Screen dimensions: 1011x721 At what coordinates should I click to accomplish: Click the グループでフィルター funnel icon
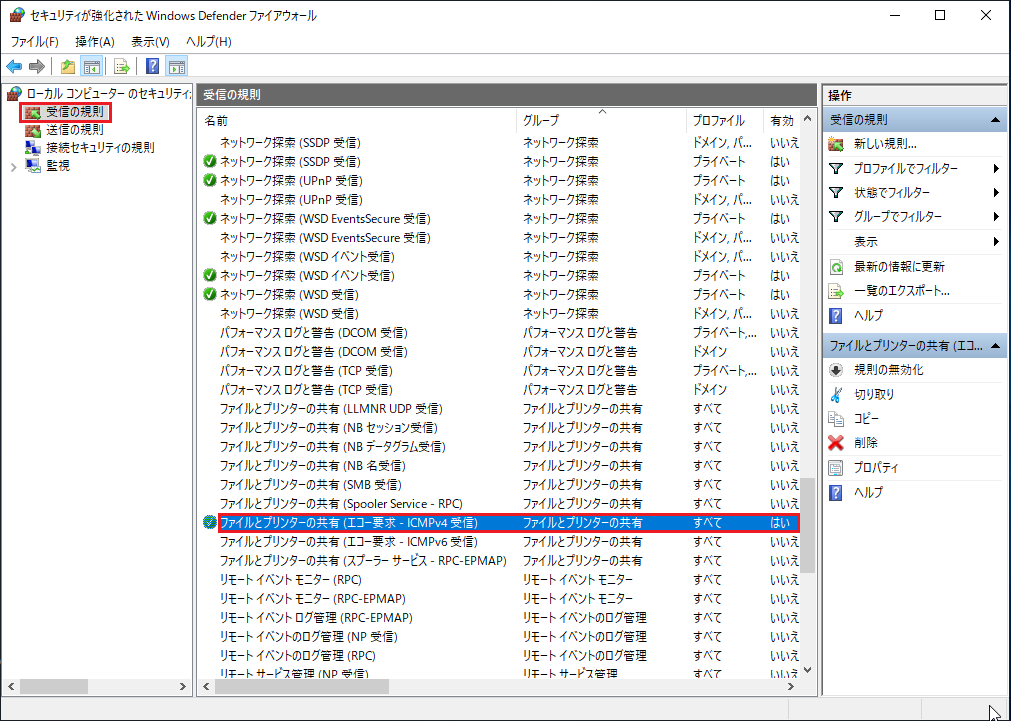836,217
